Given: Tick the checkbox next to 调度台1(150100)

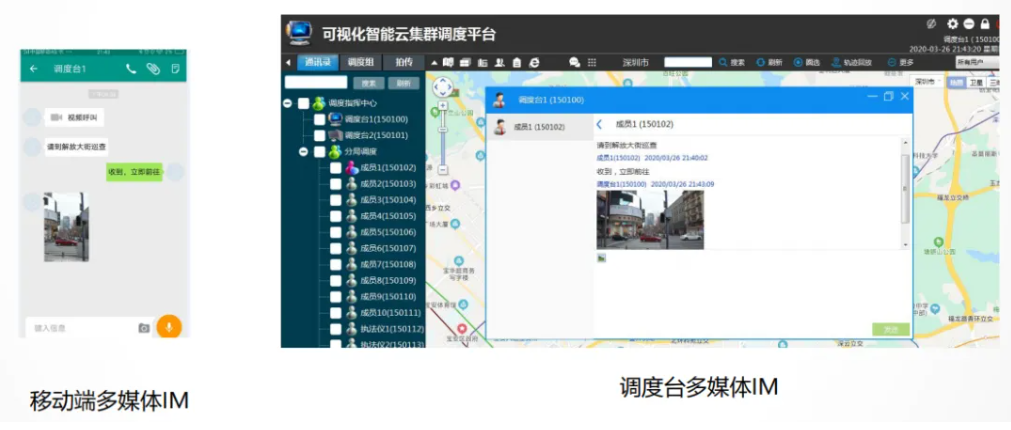Looking at the screenshot, I should [320, 119].
